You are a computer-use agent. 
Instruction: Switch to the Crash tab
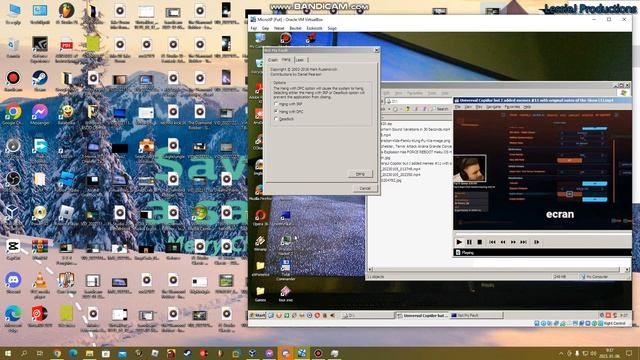click(x=273, y=60)
